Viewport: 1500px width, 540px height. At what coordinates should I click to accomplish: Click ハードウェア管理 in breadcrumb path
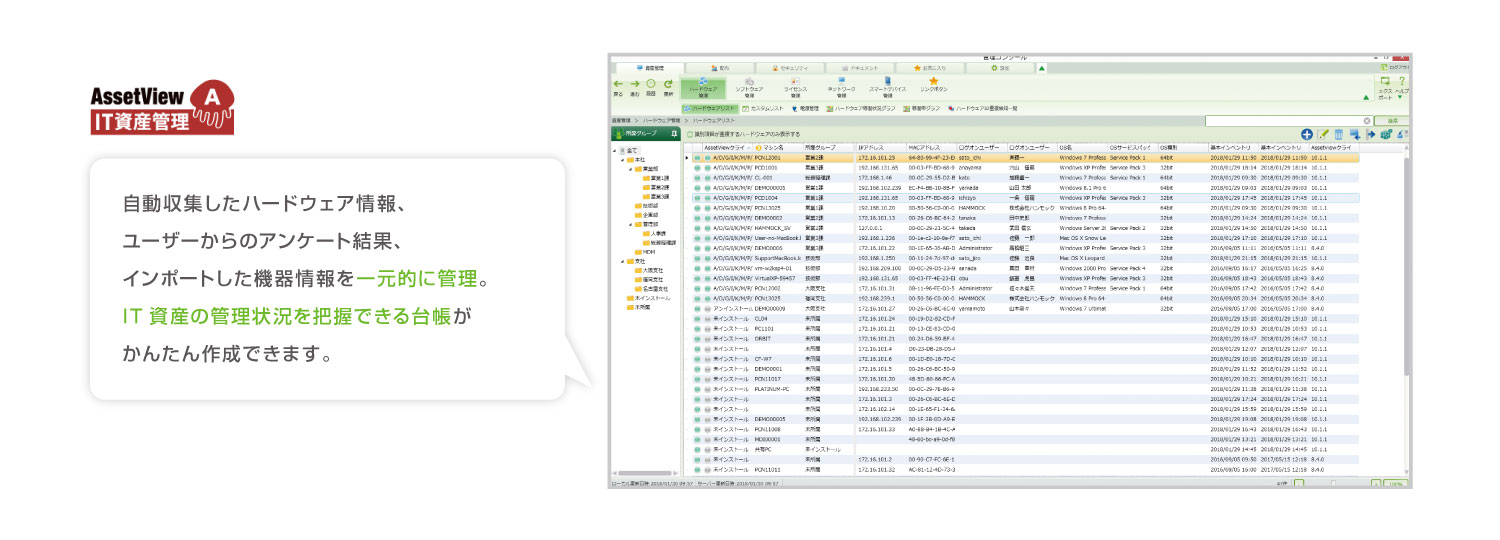point(663,120)
